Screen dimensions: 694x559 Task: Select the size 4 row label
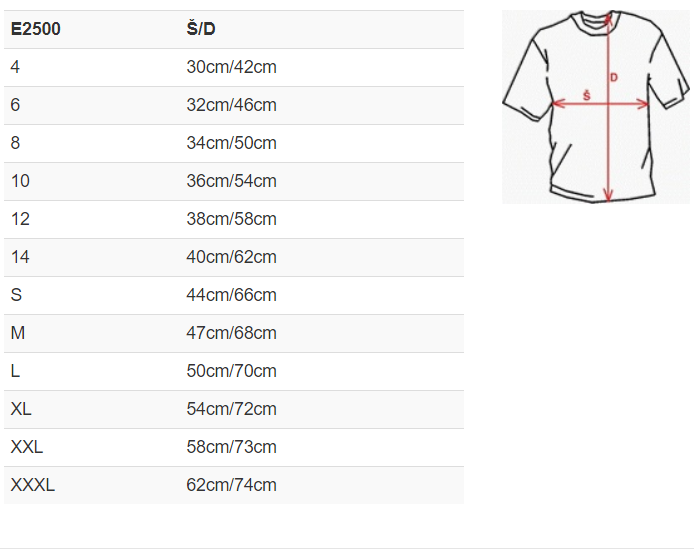(16, 67)
